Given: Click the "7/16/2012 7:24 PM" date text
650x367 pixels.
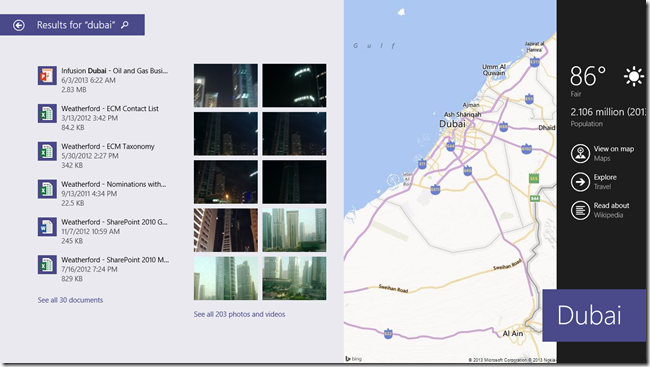Looking at the screenshot, I should pyautogui.click(x=89, y=269).
